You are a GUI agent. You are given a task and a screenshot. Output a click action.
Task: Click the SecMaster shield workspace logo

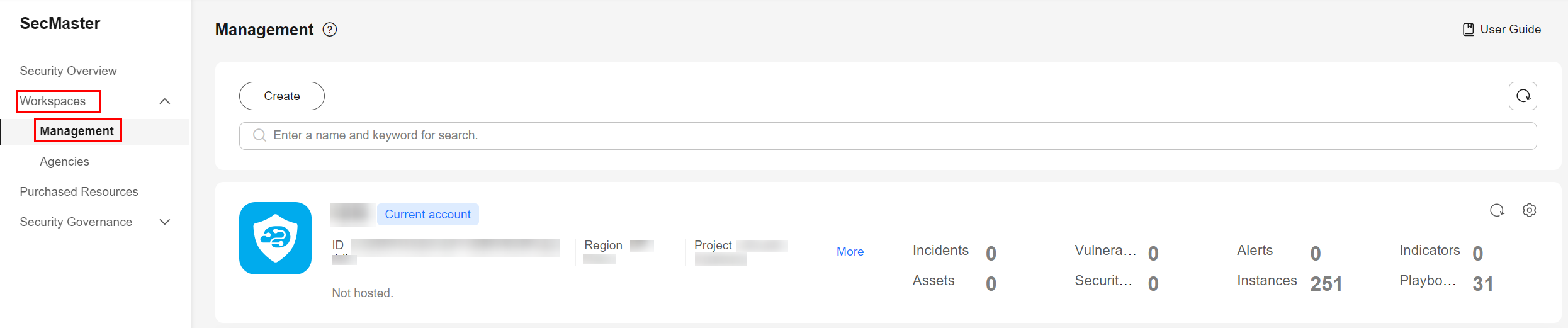coord(275,238)
